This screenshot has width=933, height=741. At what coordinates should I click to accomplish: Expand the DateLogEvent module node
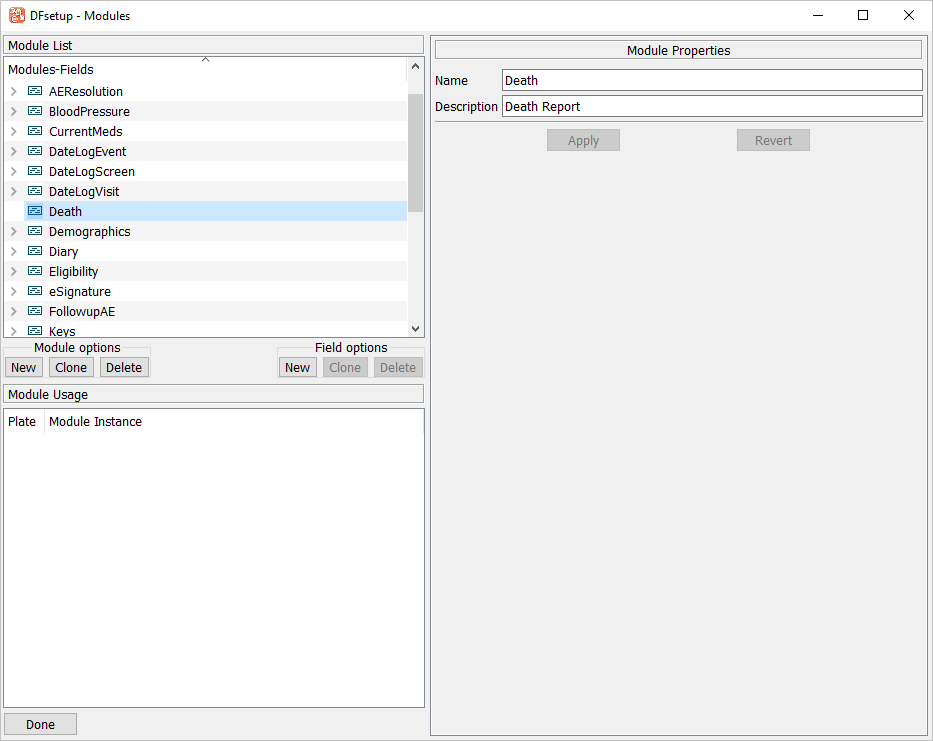tap(13, 151)
